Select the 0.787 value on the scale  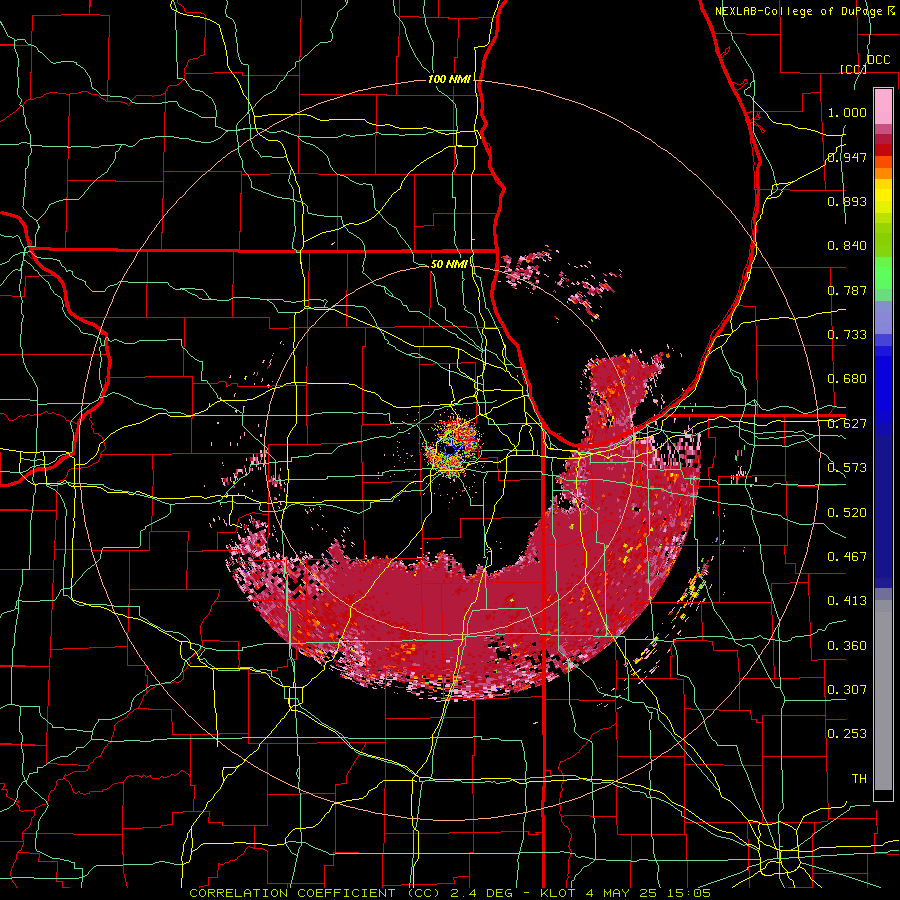tap(847, 290)
